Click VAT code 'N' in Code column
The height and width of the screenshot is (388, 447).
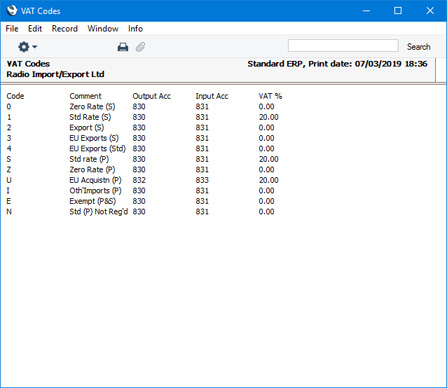tap(9, 212)
